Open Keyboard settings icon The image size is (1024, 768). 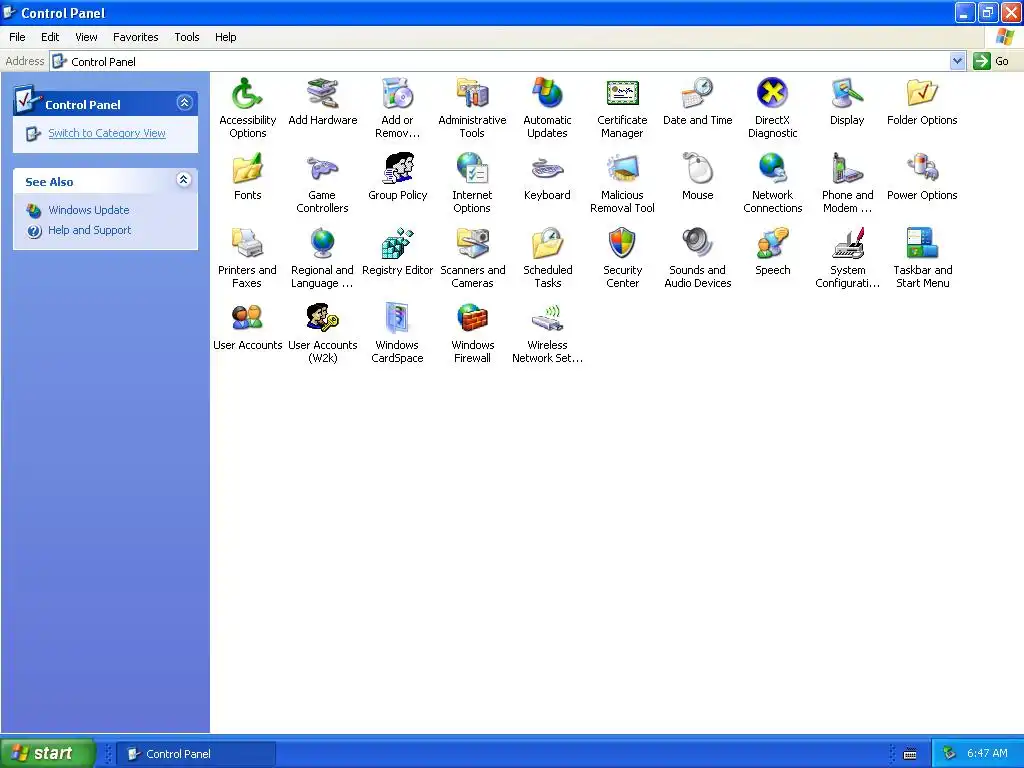(x=547, y=168)
